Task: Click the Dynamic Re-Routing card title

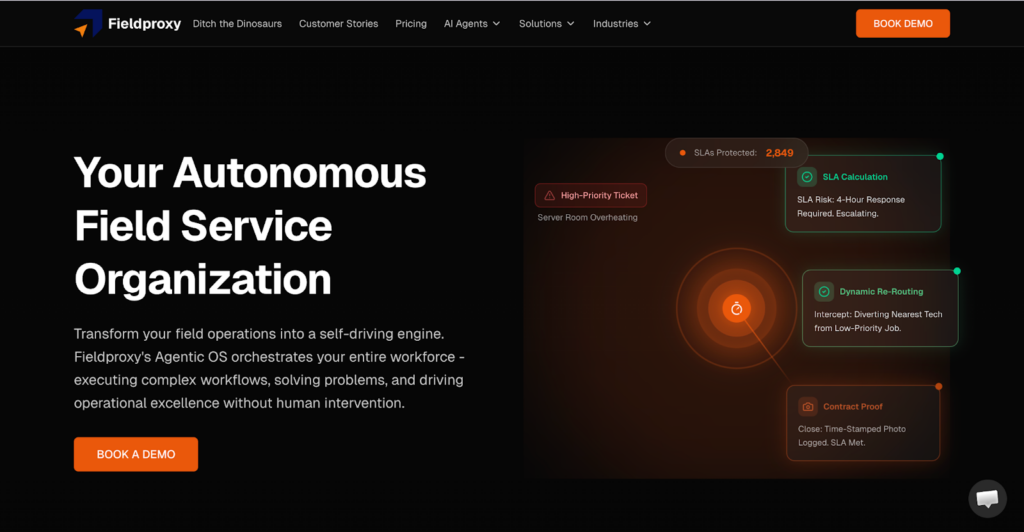Action: (881, 292)
